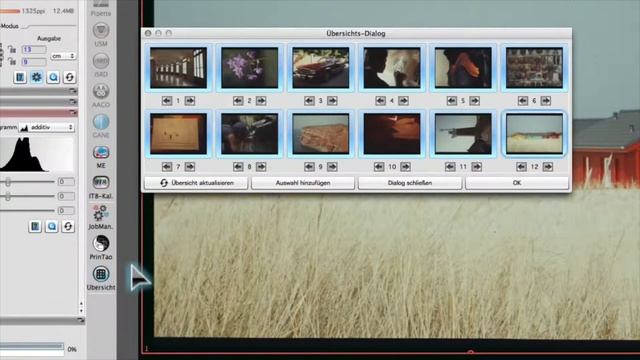Expand the second gray collapsed panel bar
640x360 pixels.
pyautogui.click(x=39, y=101)
